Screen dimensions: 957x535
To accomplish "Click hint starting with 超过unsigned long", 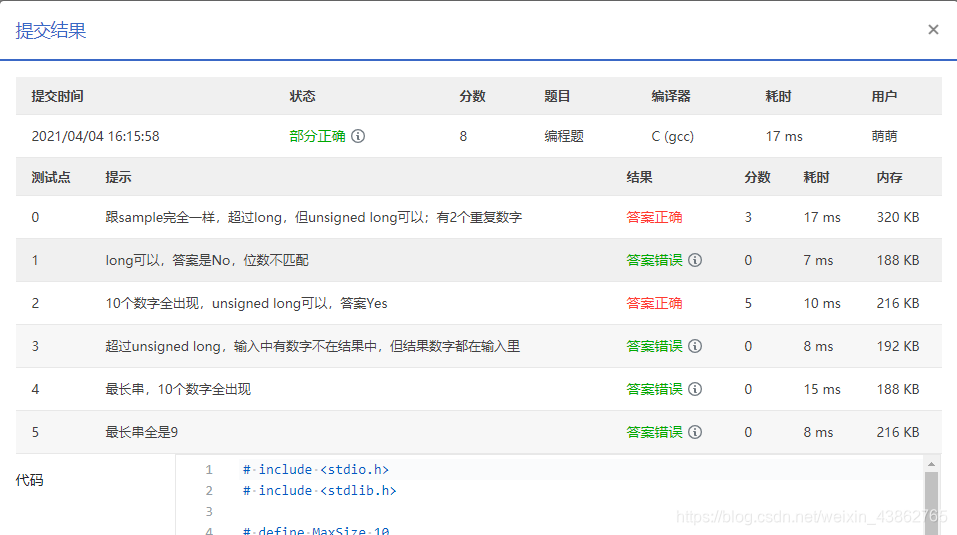I will pos(312,346).
